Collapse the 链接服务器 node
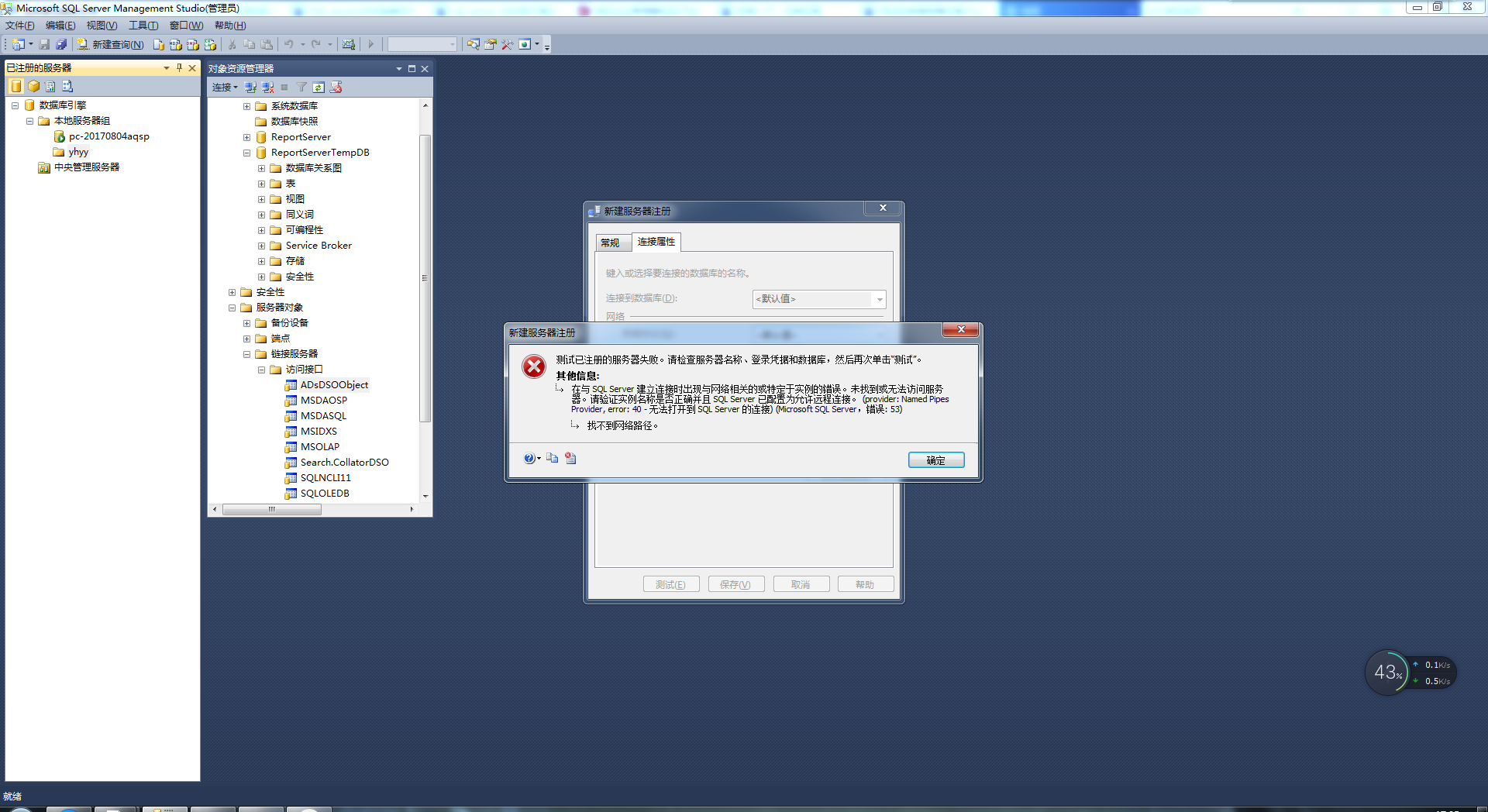 click(x=246, y=354)
